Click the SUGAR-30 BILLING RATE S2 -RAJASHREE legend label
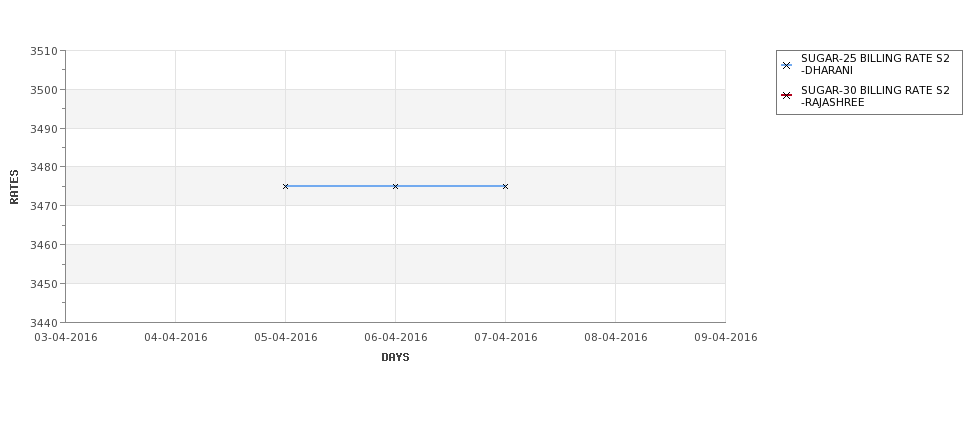The width and height of the screenshot is (975, 429). pos(875,96)
